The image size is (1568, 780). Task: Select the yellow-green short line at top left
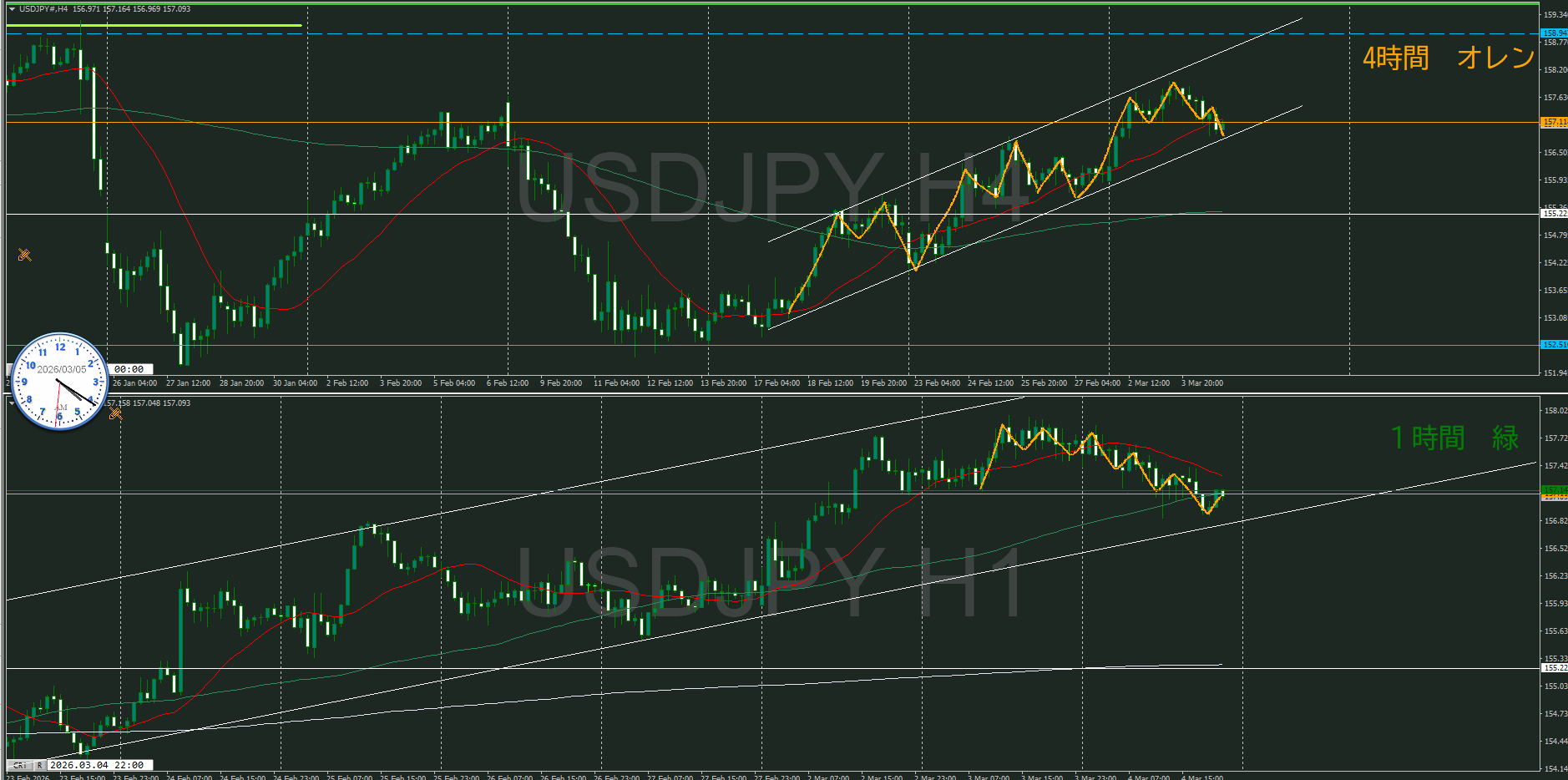[x=154, y=26]
